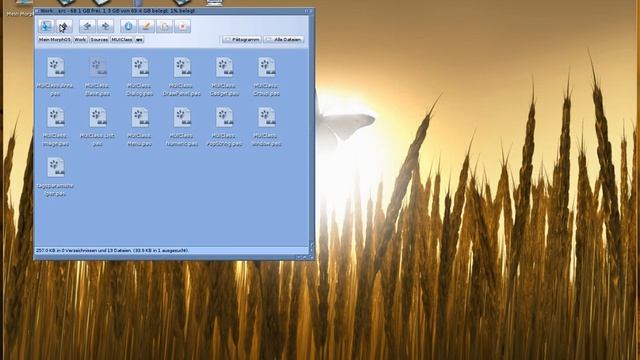Go to Mein MorphOS in the path bar
The height and width of the screenshot is (360, 640).
[x=55, y=40]
